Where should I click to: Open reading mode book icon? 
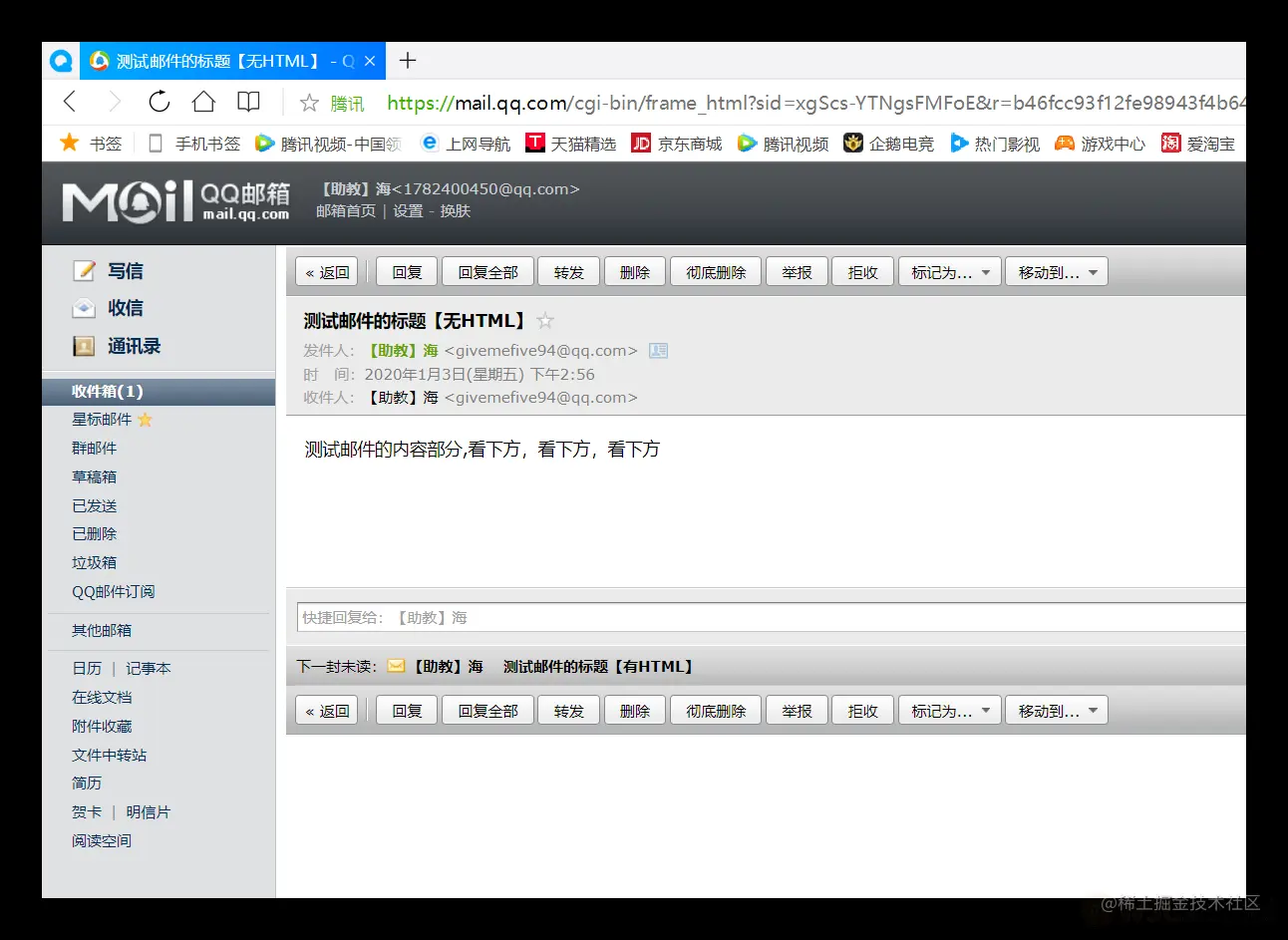248,102
